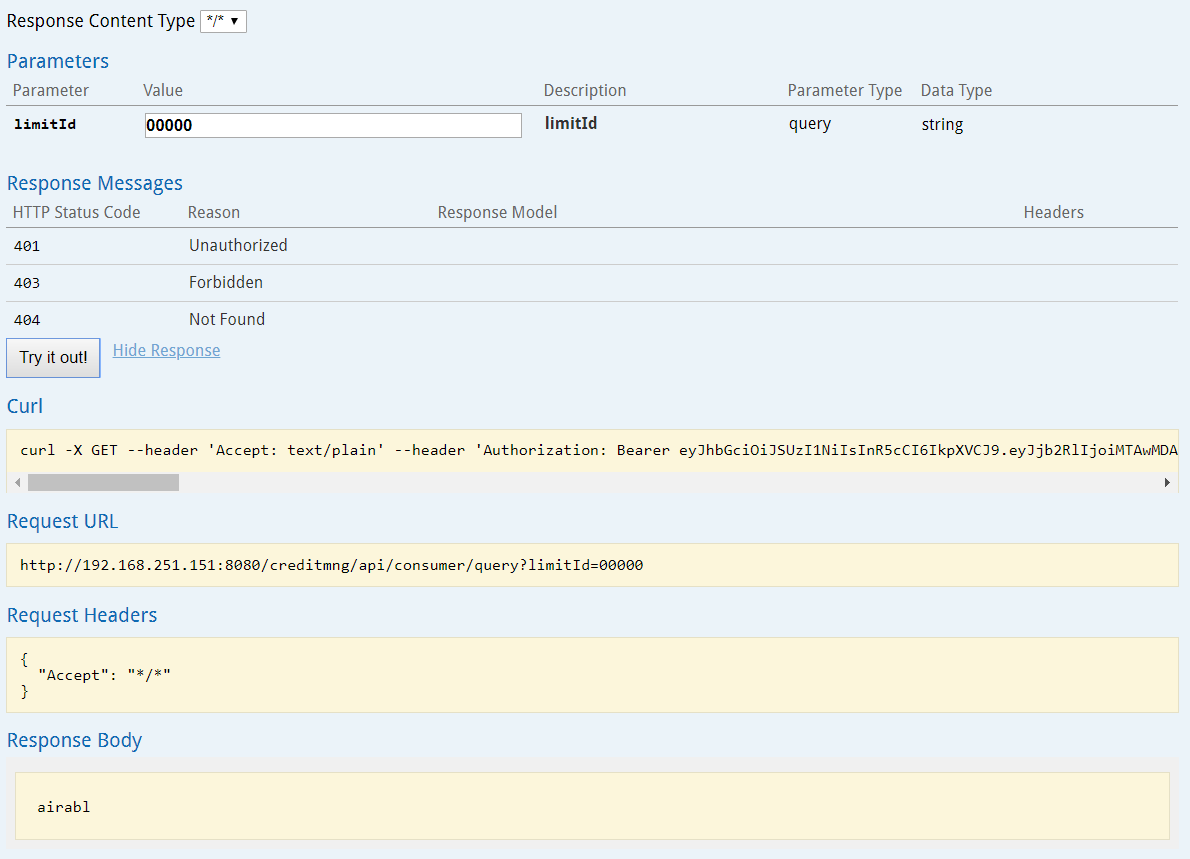Click the limitId value input field

pos(333,125)
